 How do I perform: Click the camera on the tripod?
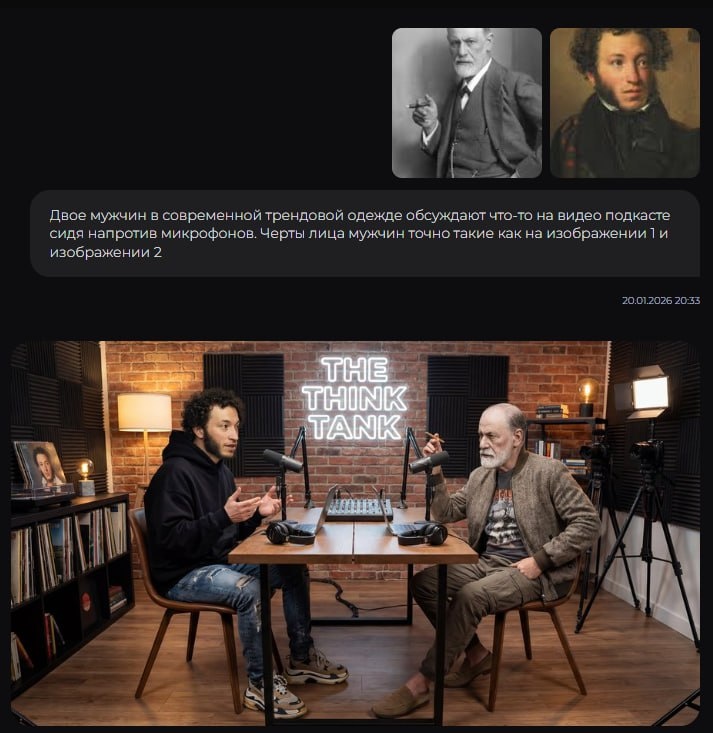(646, 453)
